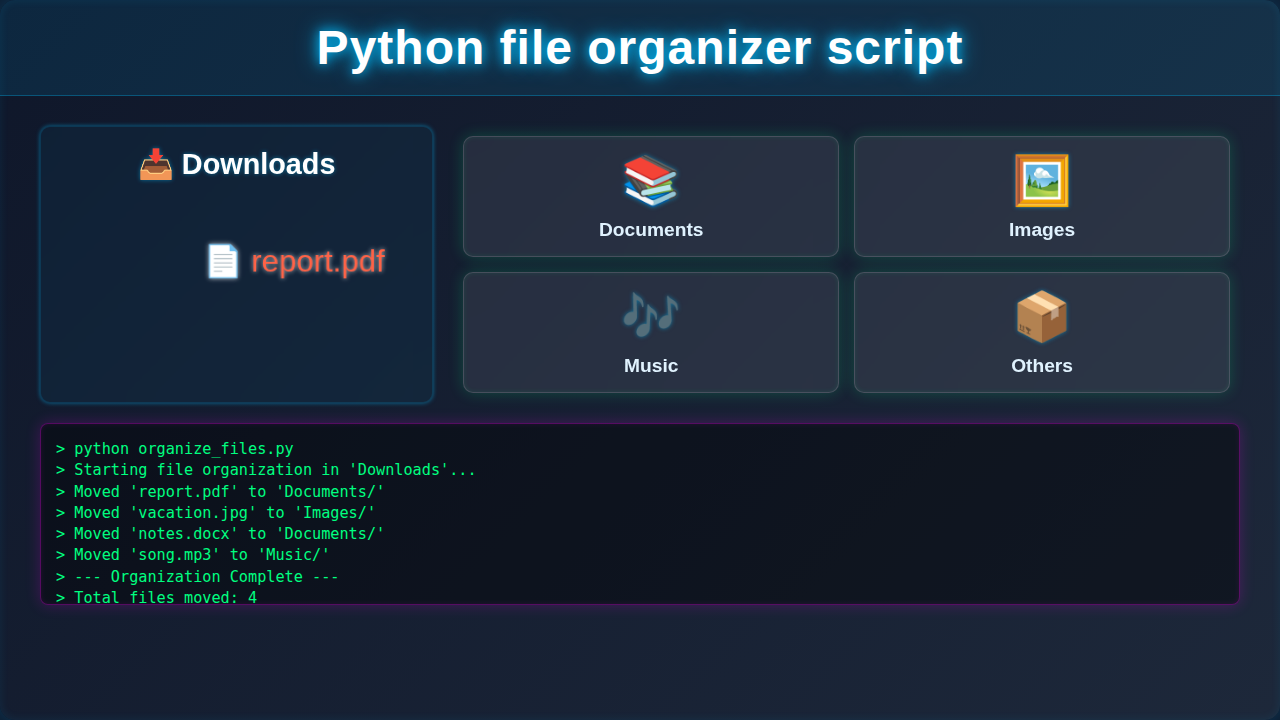The height and width of the screenshot is (720, 1280).
Task: Click the terminal output panel
Action: click(x=640, y=514)
